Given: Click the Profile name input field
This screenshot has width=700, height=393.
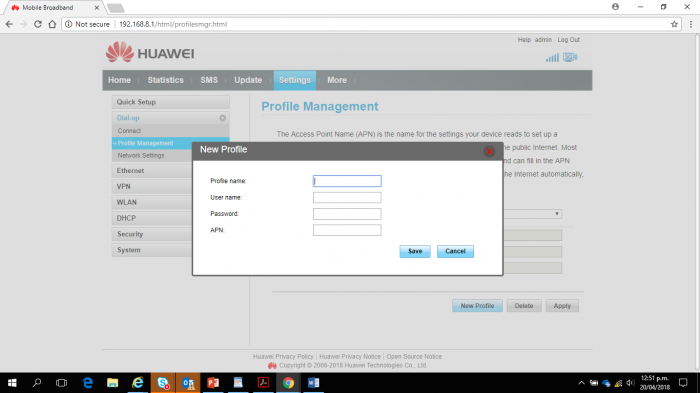Looking at the screenshot, I should point(347,181).
